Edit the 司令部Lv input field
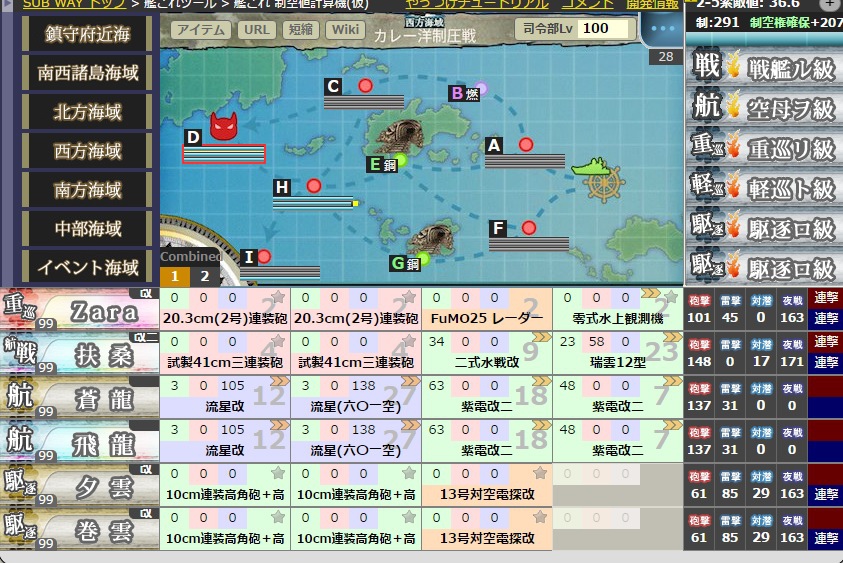Viewport: 843px width, 563px height. coord(604,28)
